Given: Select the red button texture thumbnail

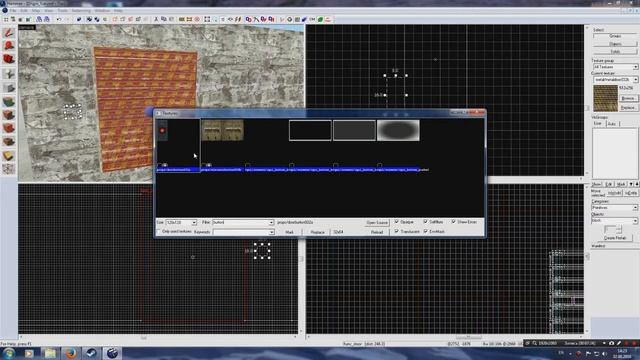Looking at the screenshot, I should coord(162,131).
